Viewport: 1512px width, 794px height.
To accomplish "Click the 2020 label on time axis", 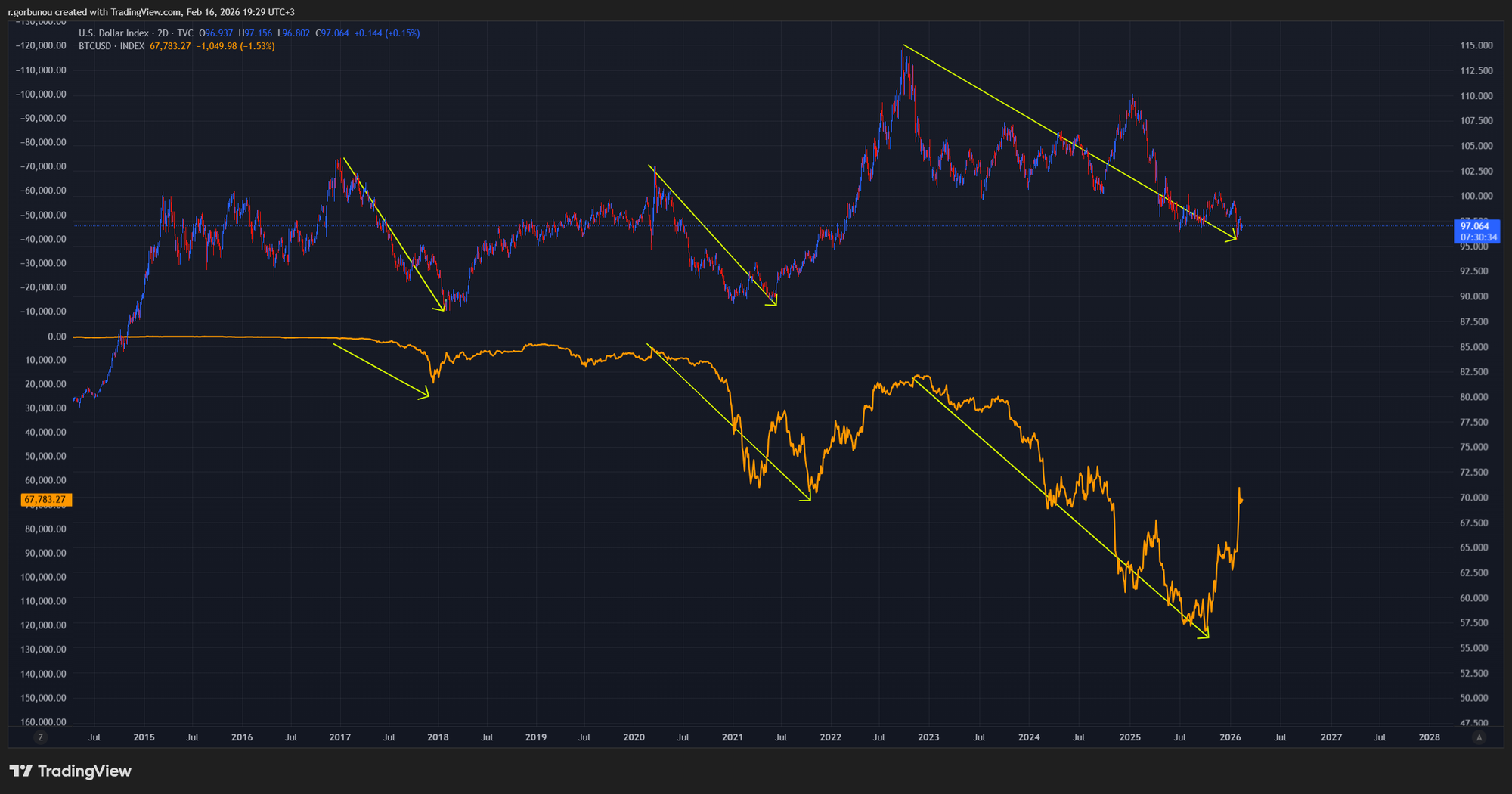I will 634,737.
